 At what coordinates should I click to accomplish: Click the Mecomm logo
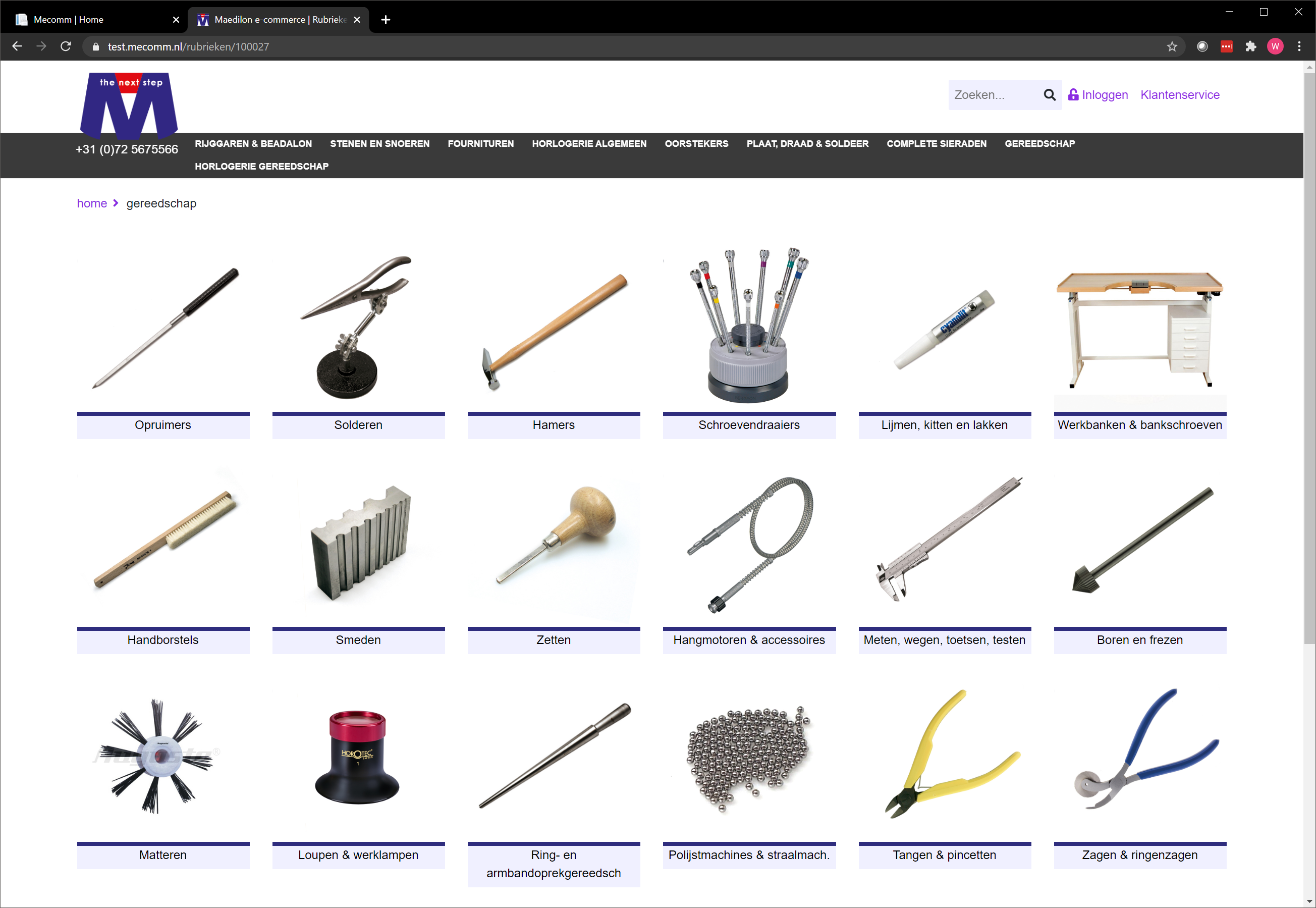(x=129, y=105)
